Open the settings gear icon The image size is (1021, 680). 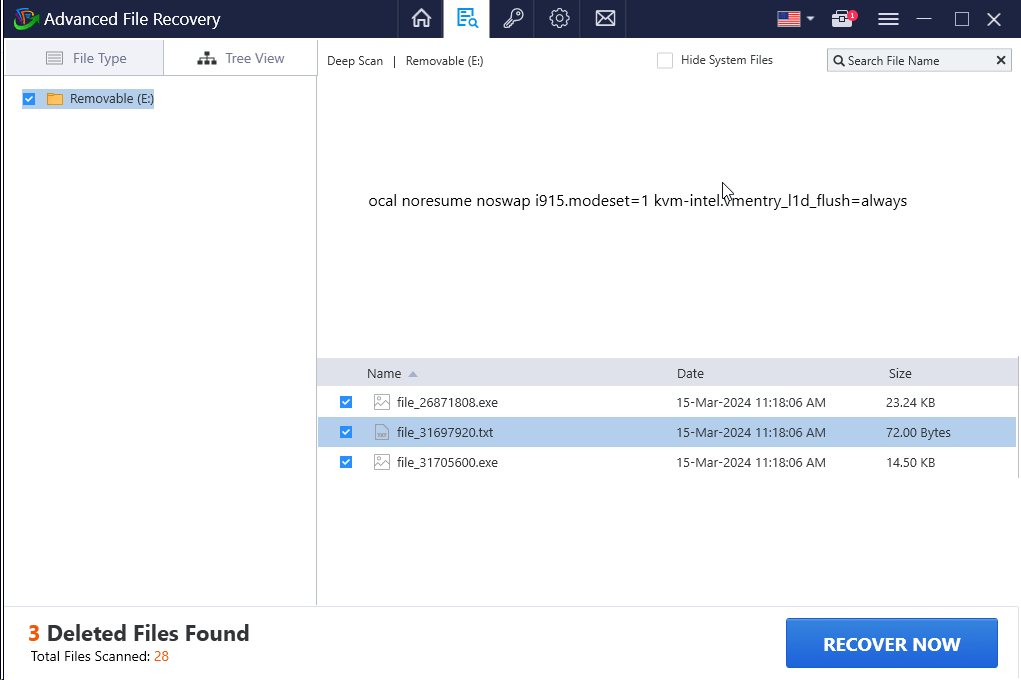(x=559, y=19)
